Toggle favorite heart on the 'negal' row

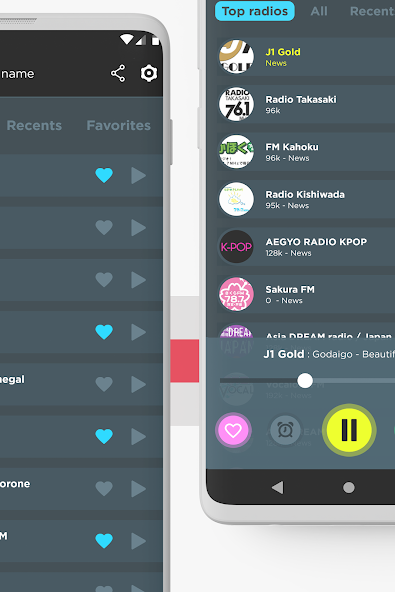click(x=104, y=384)
